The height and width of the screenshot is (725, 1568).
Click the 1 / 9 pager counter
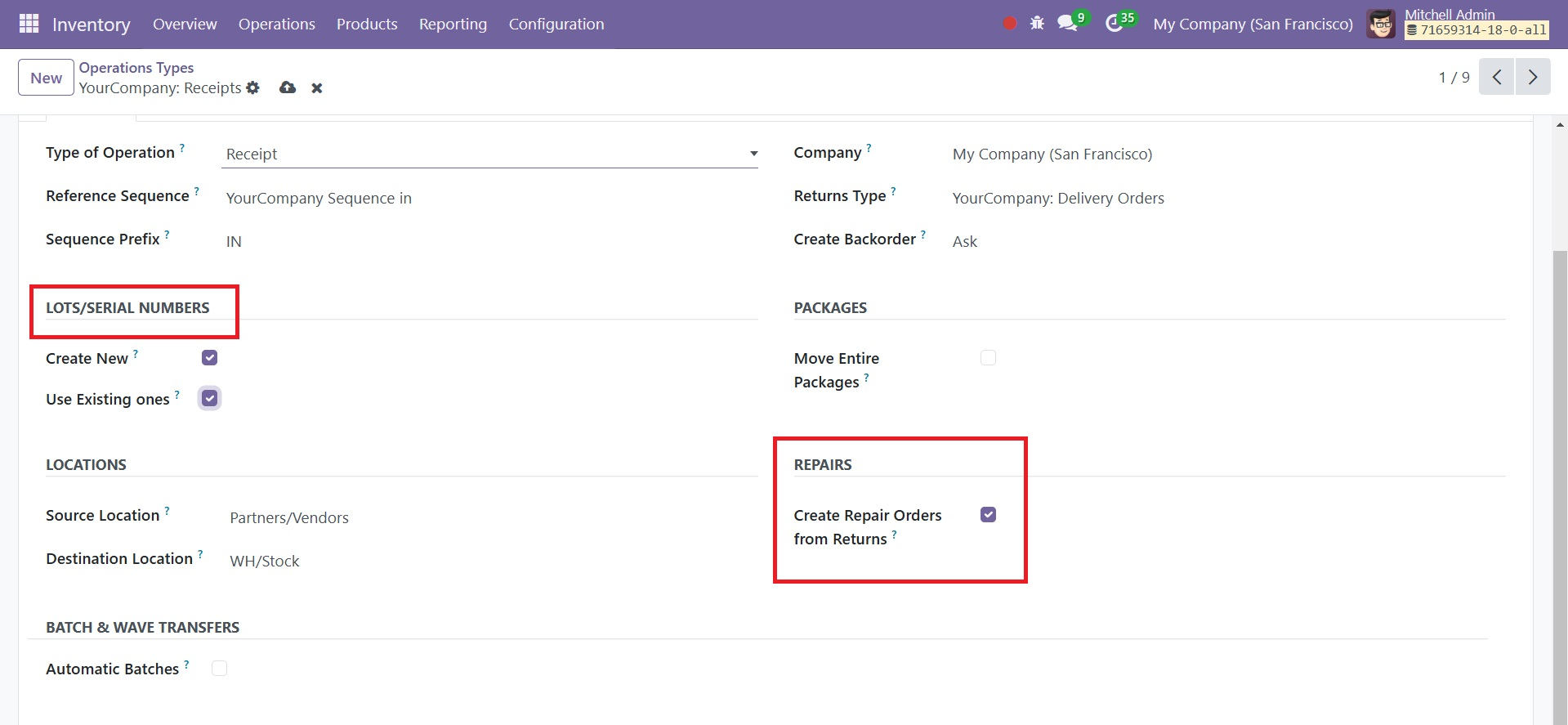1454,78
